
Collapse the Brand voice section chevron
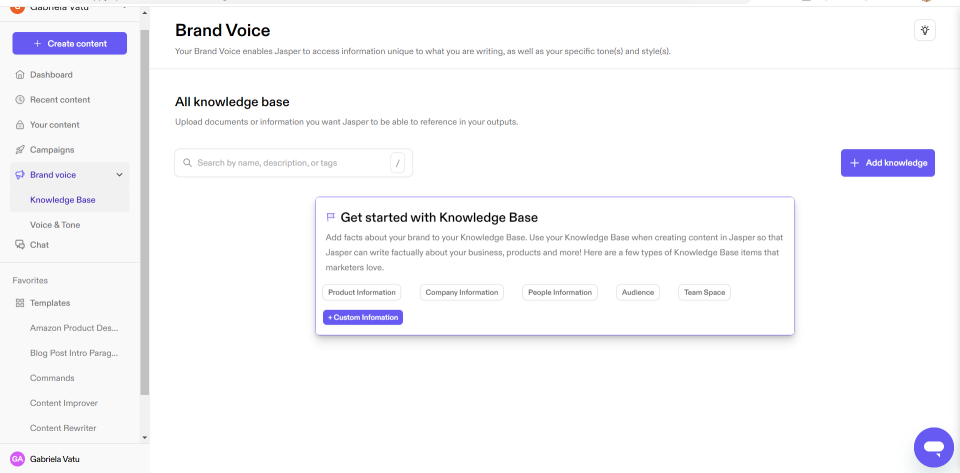click(120, 175)
